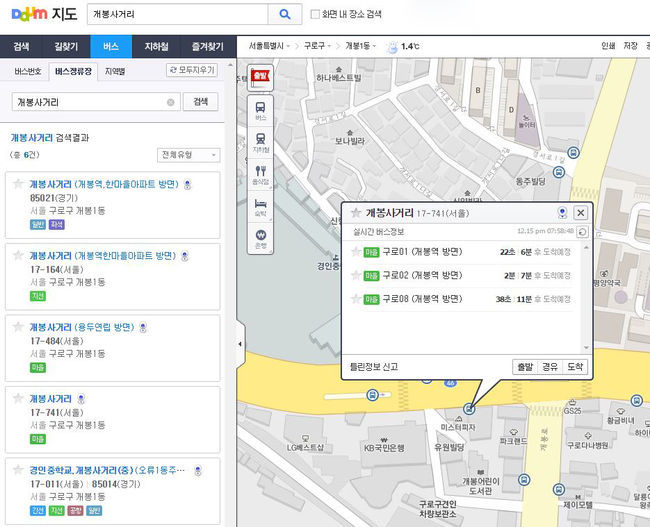Switch to the 버스번호 sub-tab
The image size is (650, 527).
point(28,71)
